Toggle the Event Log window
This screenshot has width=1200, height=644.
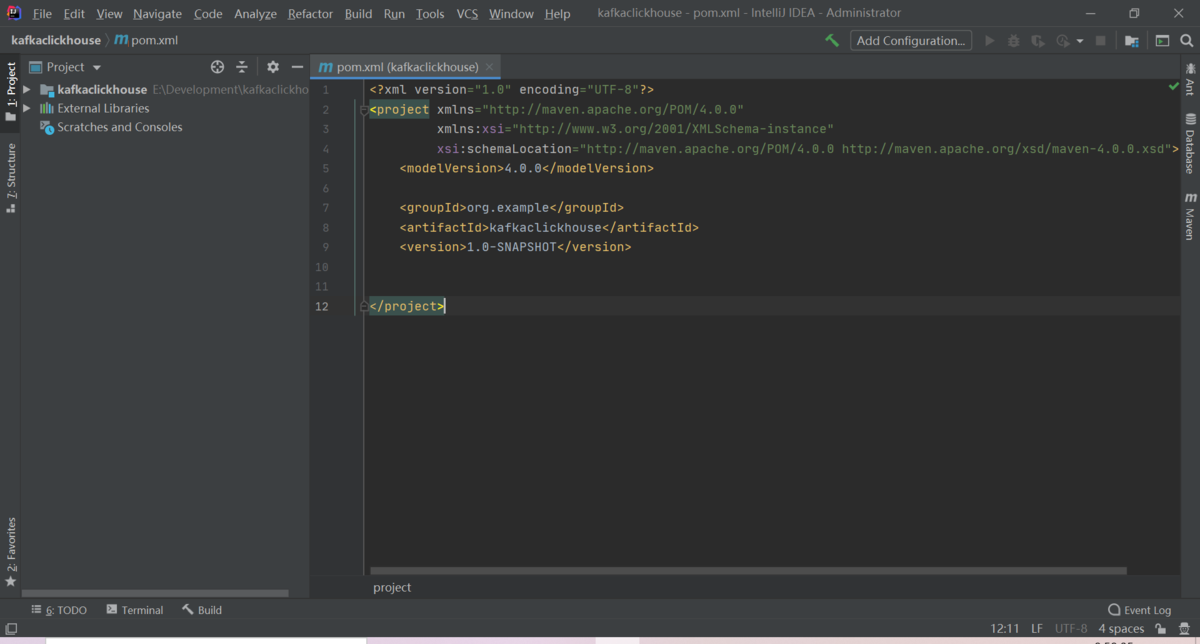click(x=1139, y=610)
